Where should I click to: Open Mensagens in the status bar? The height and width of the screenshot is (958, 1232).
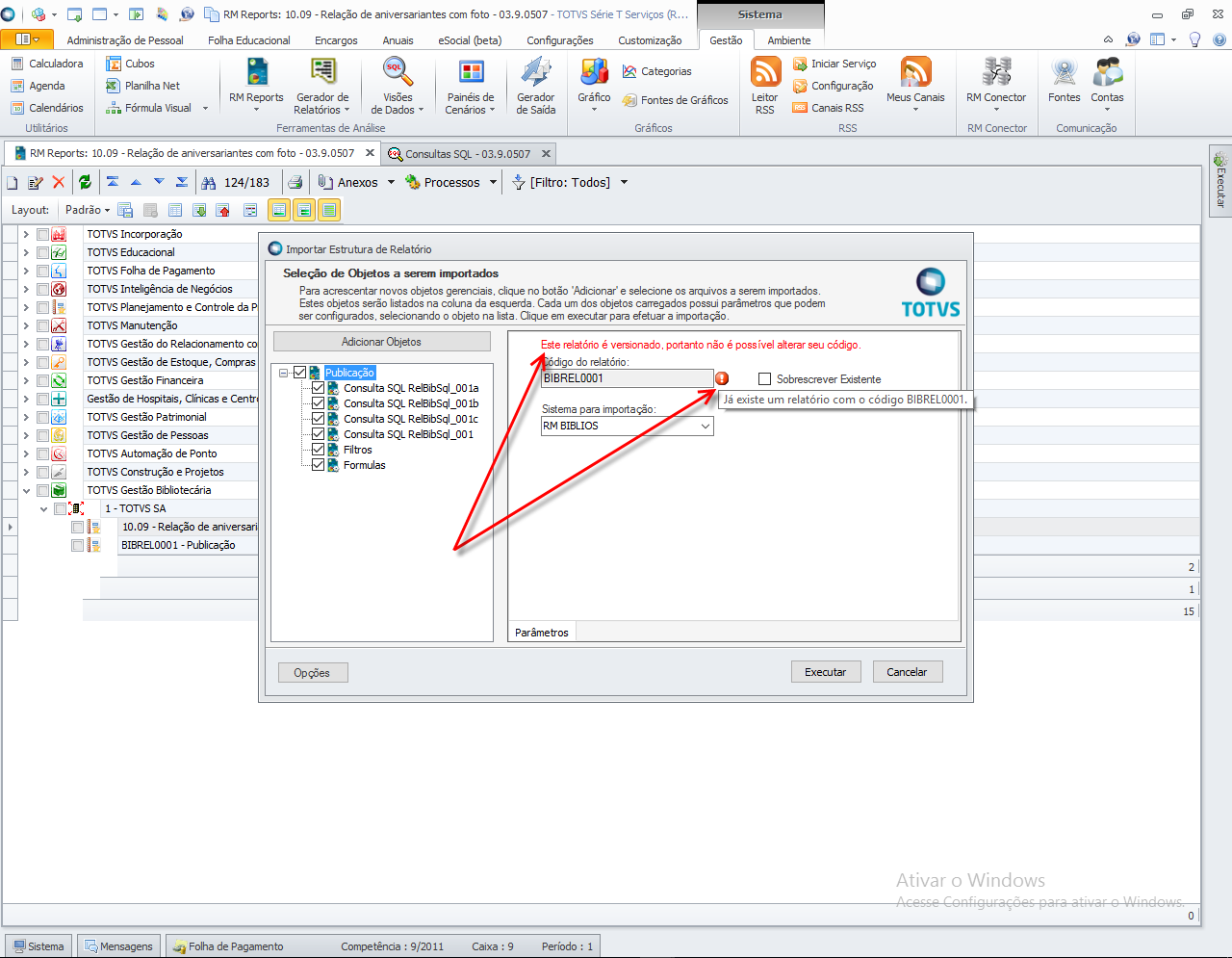pyautogui.click(x=117, y=946)
